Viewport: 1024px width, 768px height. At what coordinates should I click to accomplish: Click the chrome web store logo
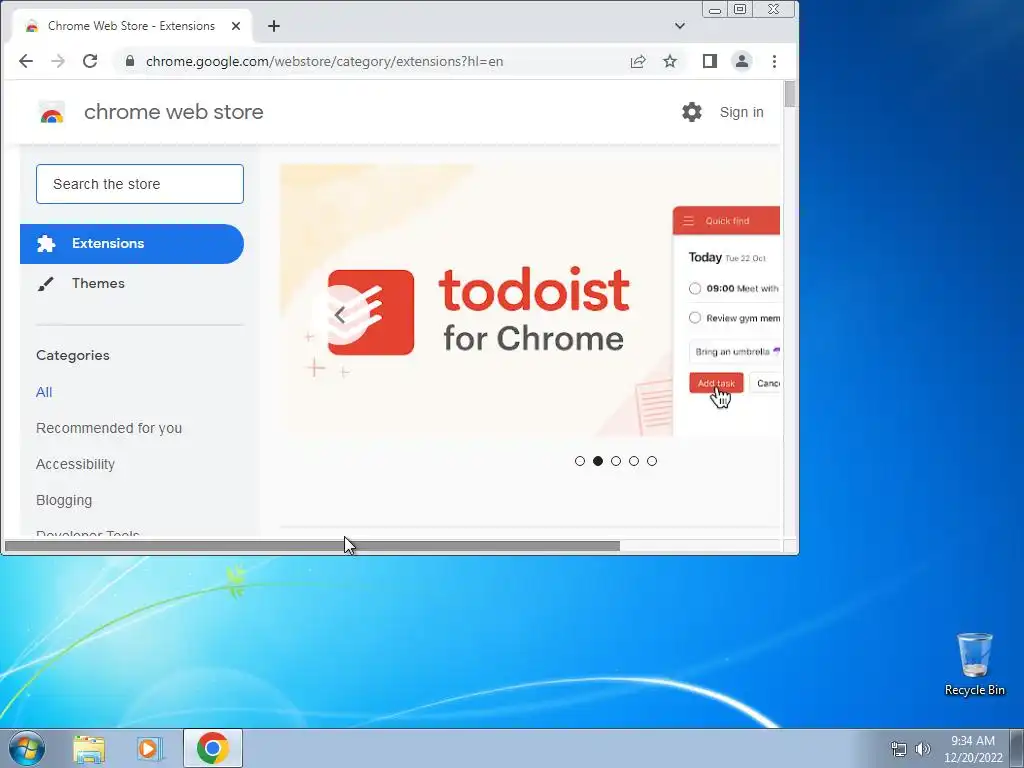coord(52,113)
